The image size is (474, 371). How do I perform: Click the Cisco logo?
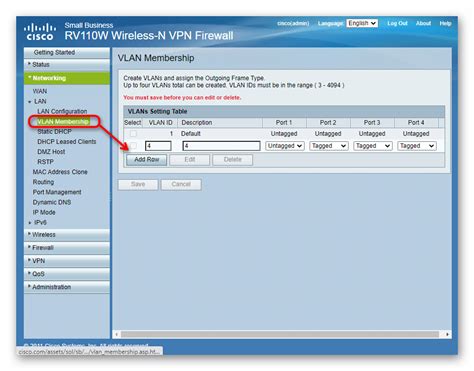pos(40,32)
